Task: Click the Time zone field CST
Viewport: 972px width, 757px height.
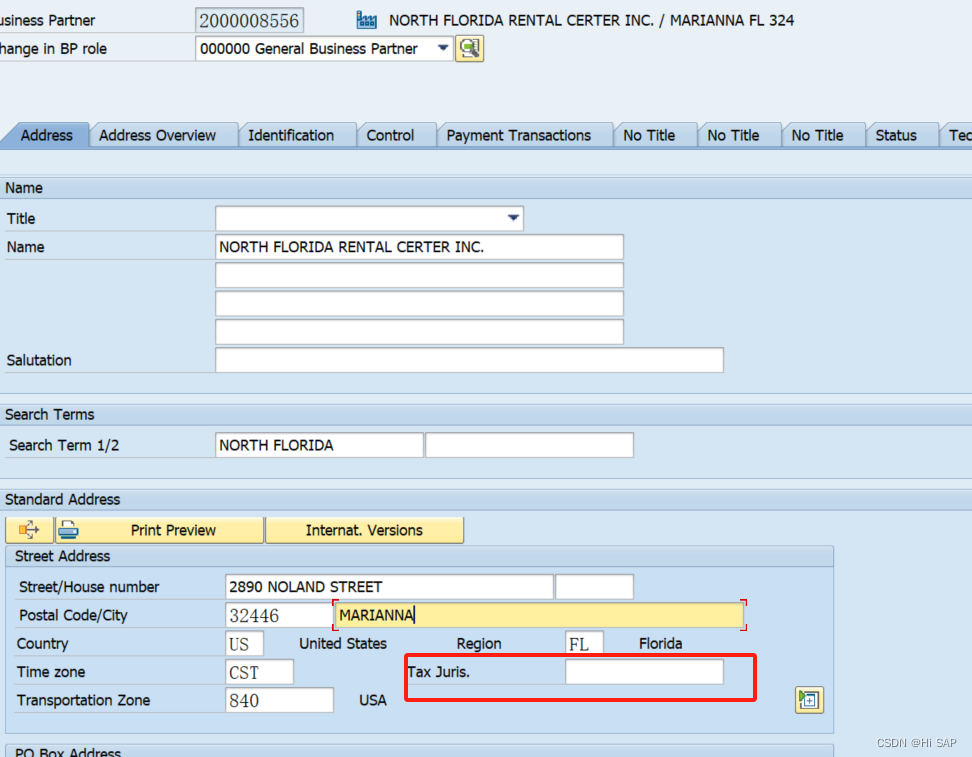Action: pyautogui.click(x=259, y=672)
